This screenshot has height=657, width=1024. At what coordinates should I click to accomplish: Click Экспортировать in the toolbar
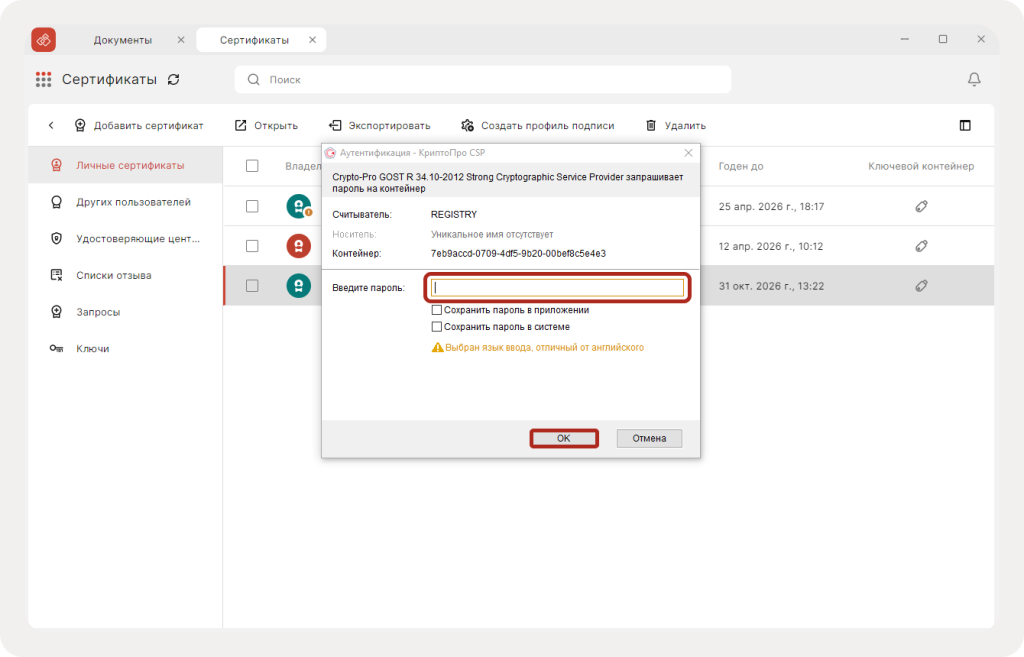[x=379, y=125]
